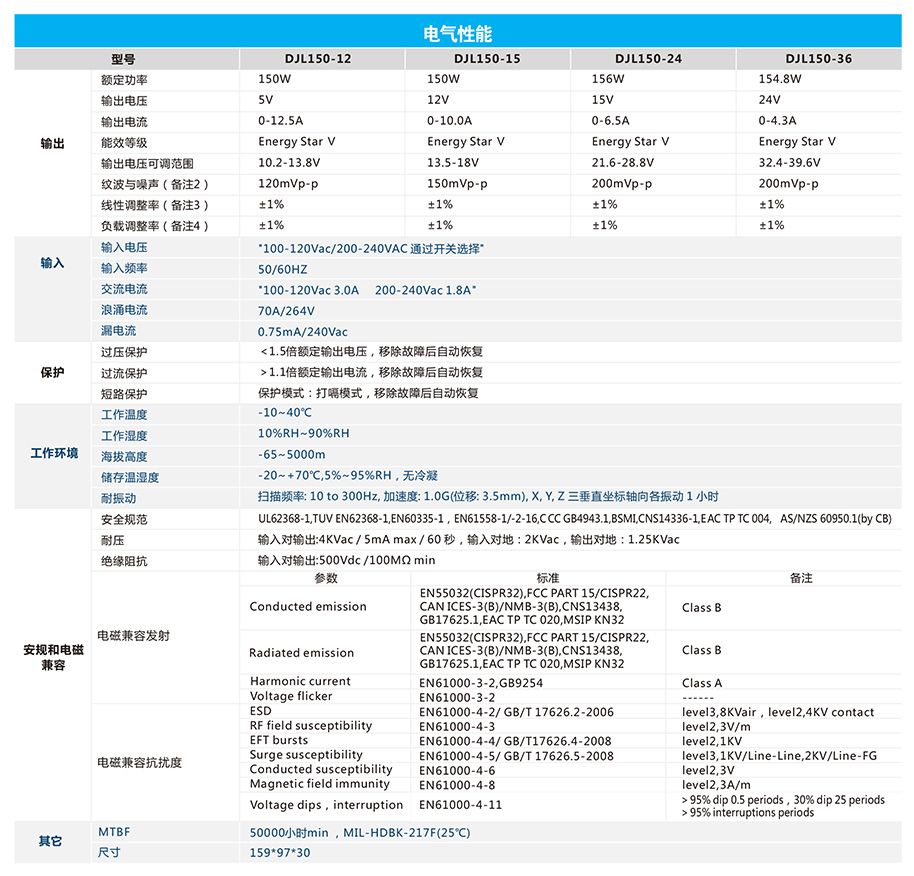Click the 50/60HZ value
Screen dimensions: 914x876
283,269
